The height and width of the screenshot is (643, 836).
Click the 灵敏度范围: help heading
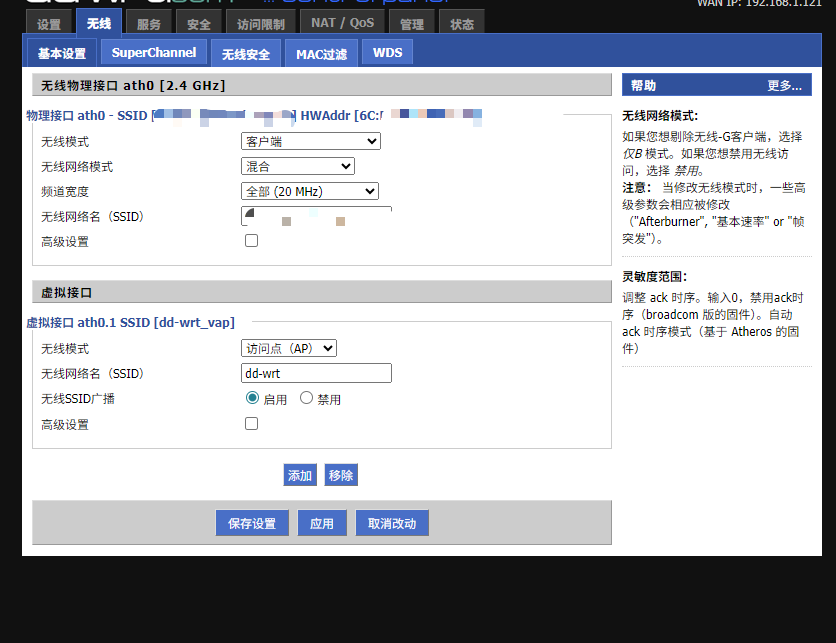click(655, 276)
